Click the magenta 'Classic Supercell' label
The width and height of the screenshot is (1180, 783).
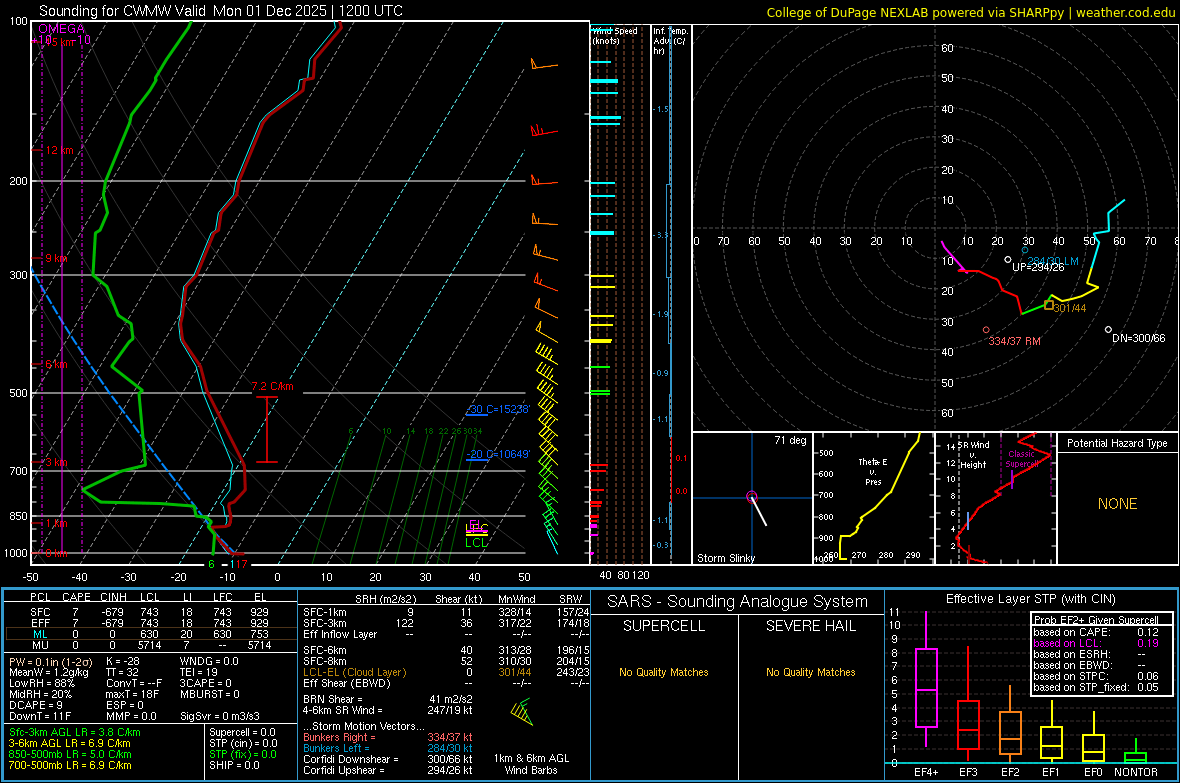(1022, 459)
